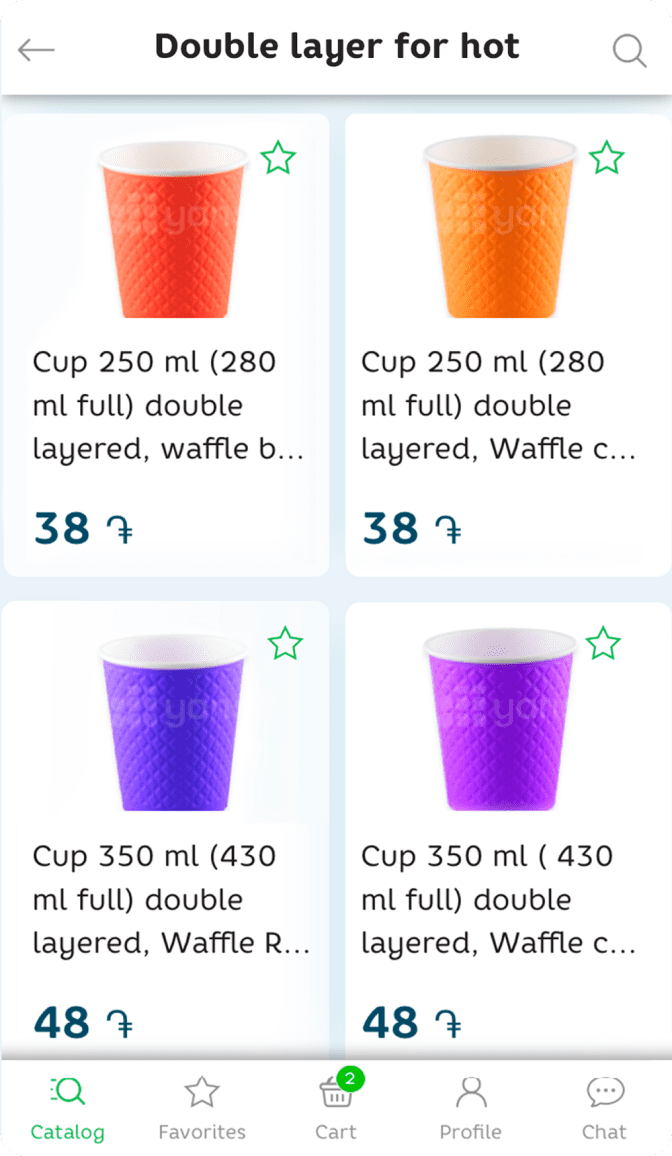Open "Cup 250 ml... waffle b..." product title
The image size is (672, 1156).
[x=167, y=405]
